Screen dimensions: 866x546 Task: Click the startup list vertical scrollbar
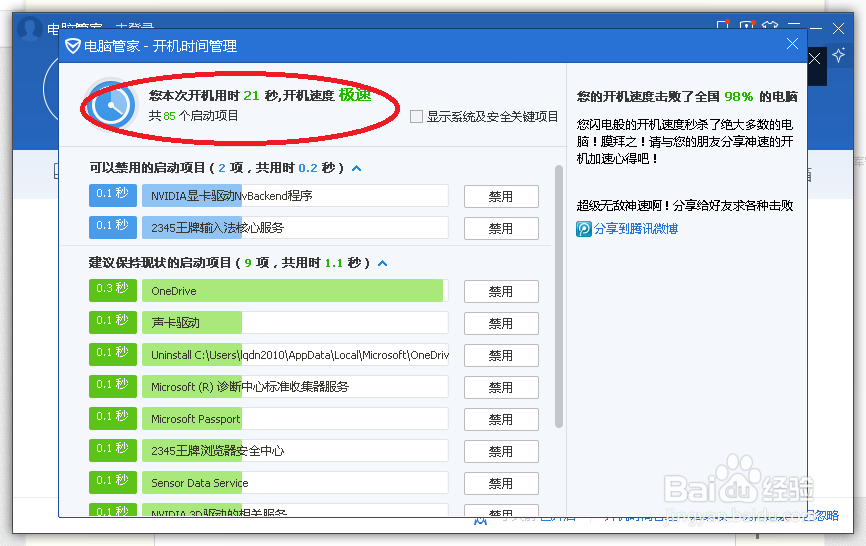pos(559,296)
